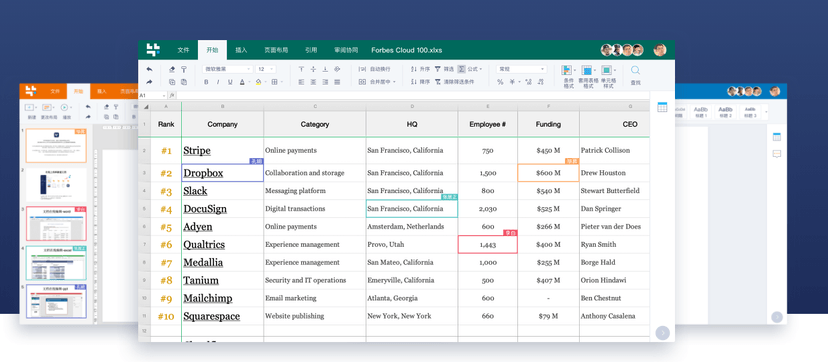The image size is (828, 362).
Task: Click the undo arrow icon
Action: [149, 69]
